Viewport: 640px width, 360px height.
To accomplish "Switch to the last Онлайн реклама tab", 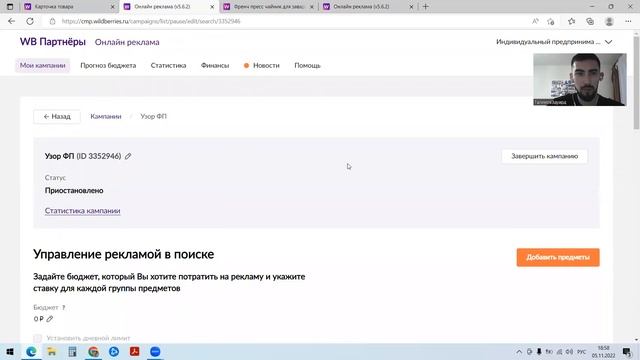I will [x=367, y=7].
